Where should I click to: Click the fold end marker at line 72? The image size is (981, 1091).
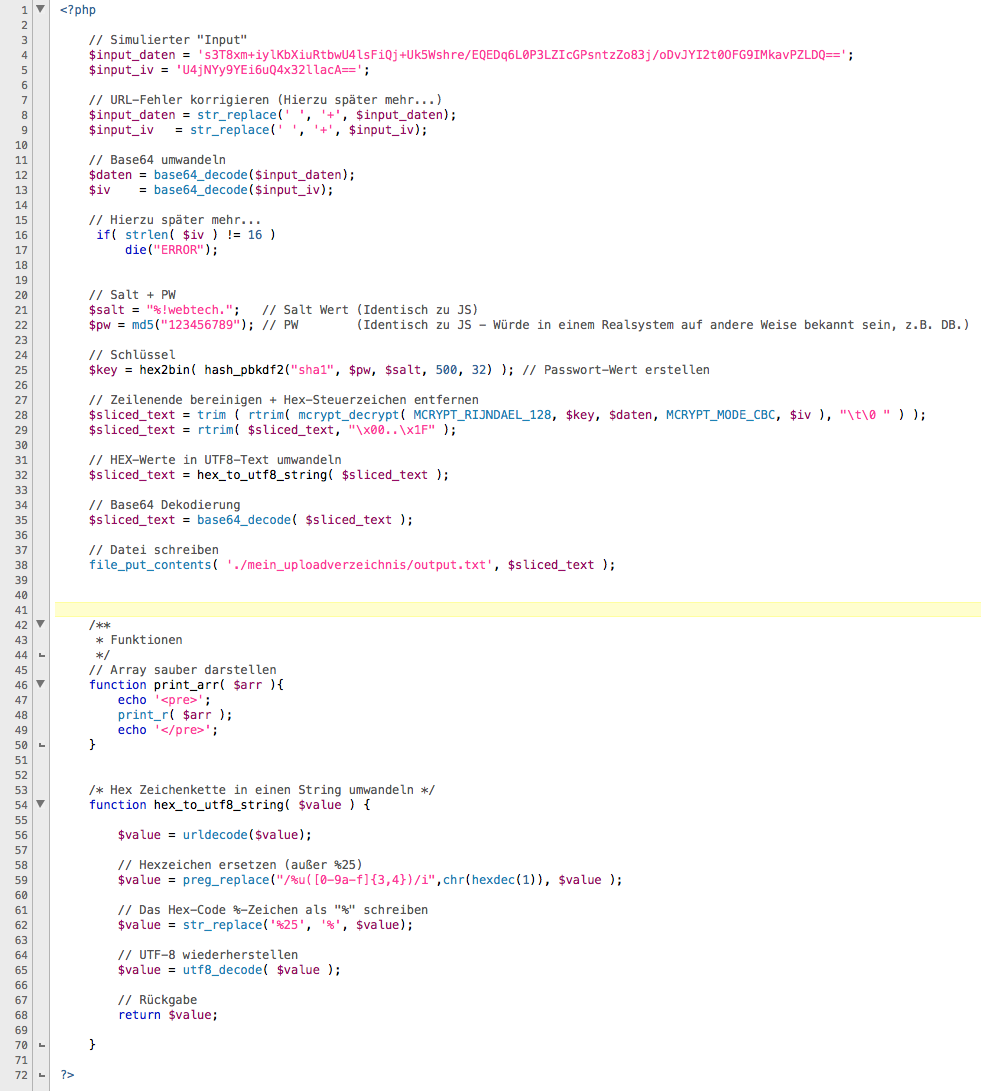click(x=42, y=1075)
